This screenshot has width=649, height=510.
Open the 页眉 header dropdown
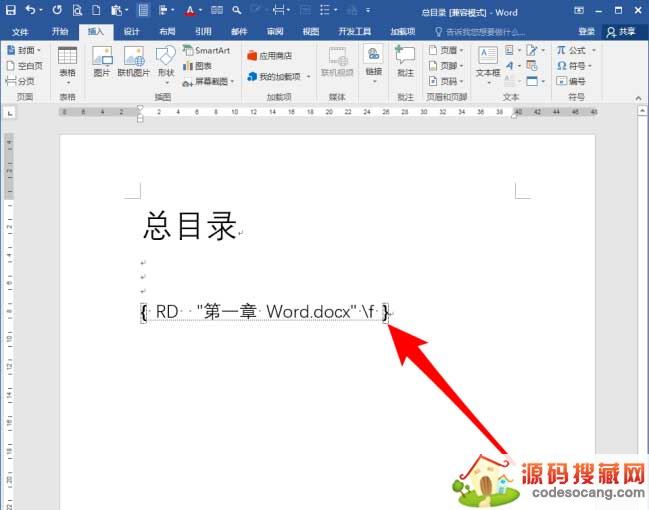point(444,50)
